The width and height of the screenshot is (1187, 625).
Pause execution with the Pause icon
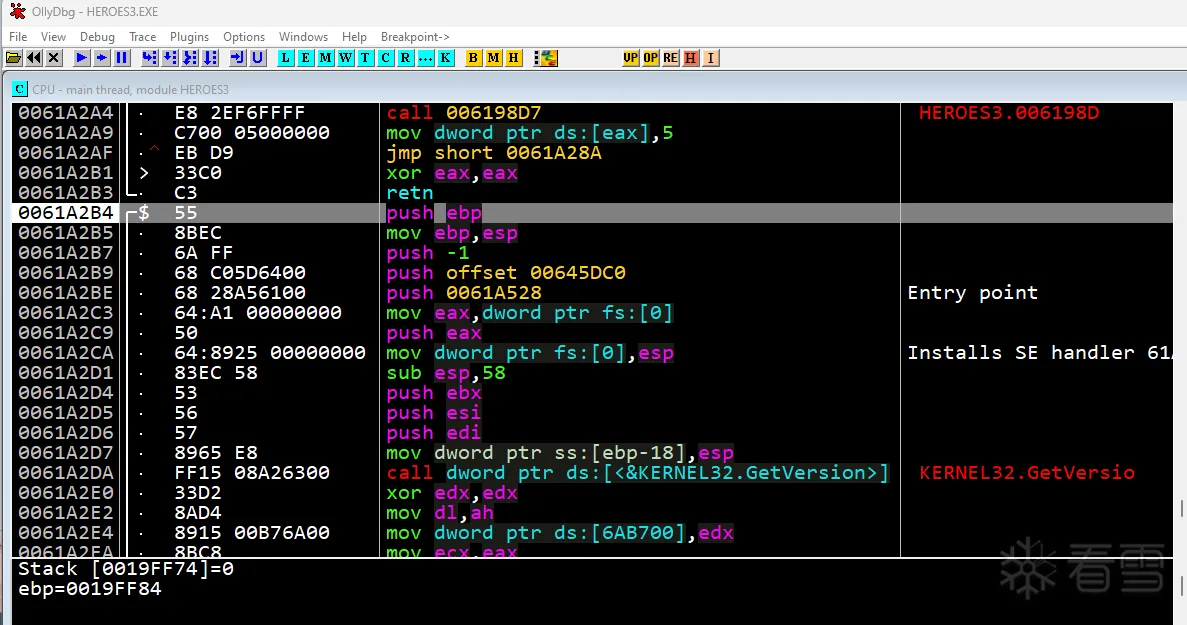coord(122,58)
